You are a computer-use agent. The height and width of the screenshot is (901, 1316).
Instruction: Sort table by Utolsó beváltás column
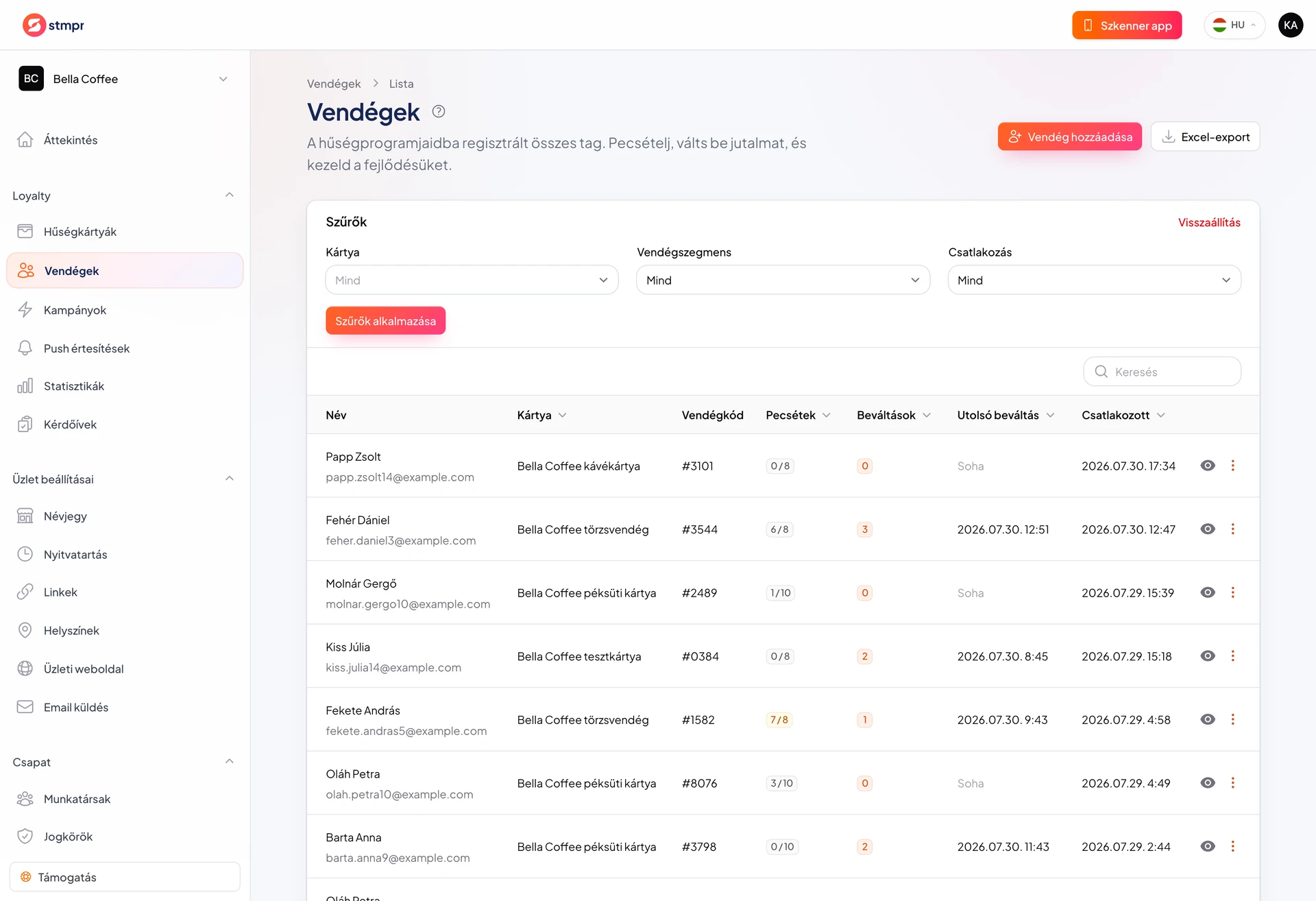pyautogui.click(x=1006, y=415)
